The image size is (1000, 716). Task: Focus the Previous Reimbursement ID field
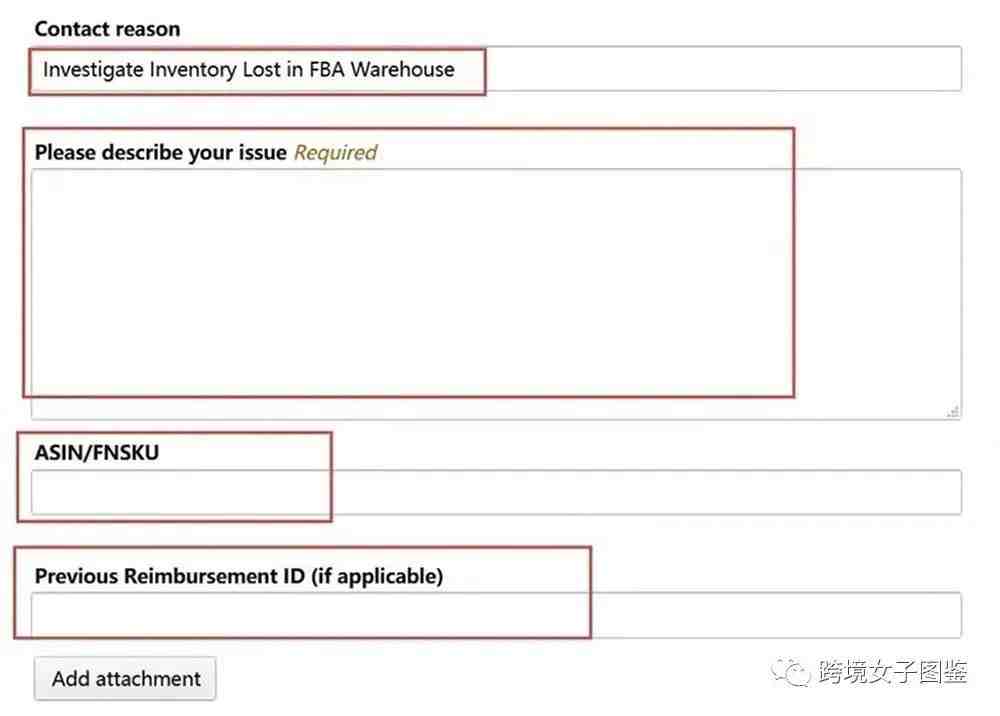[496, 615]
